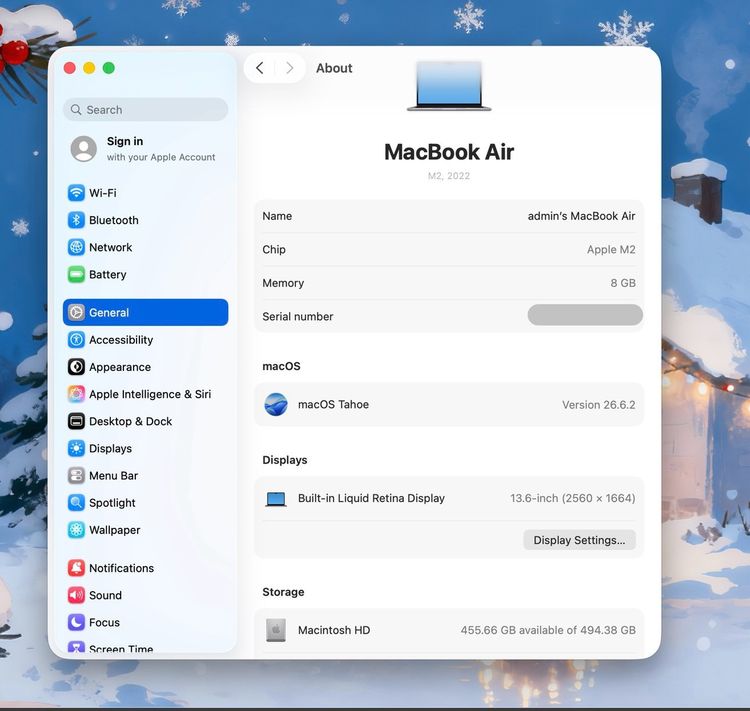
Task: Select the Sound speaker icon
Action: coord(76,595)
